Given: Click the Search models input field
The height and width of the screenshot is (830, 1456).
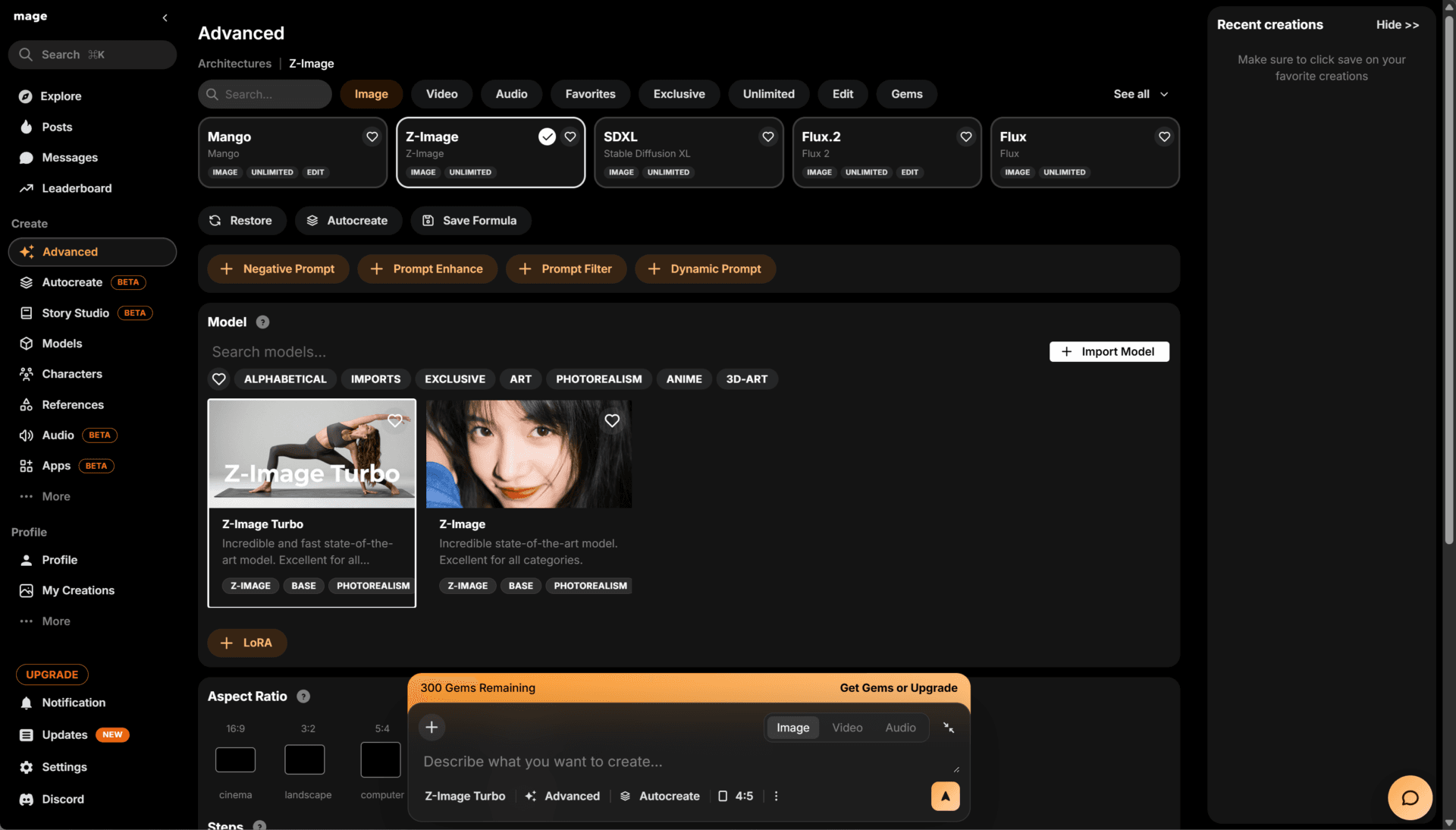Looking at the screenshot, I should (x=622, y=352).
